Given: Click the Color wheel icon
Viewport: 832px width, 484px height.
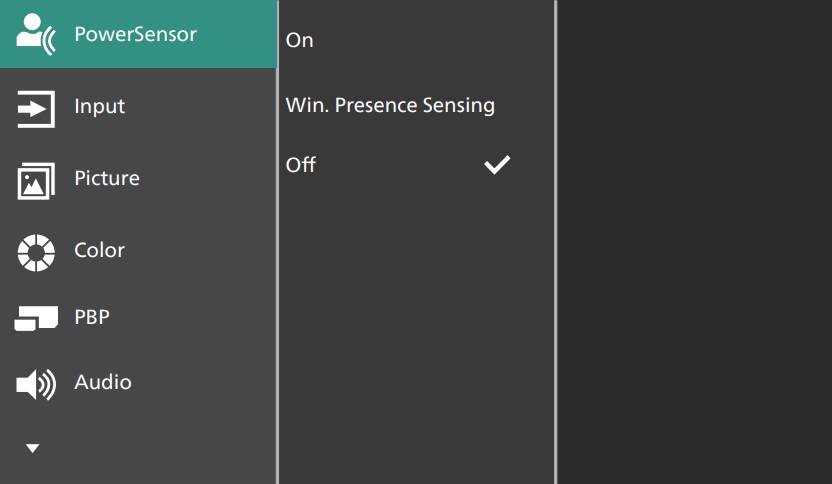Looking at the screenshot, I should [37, 251].
